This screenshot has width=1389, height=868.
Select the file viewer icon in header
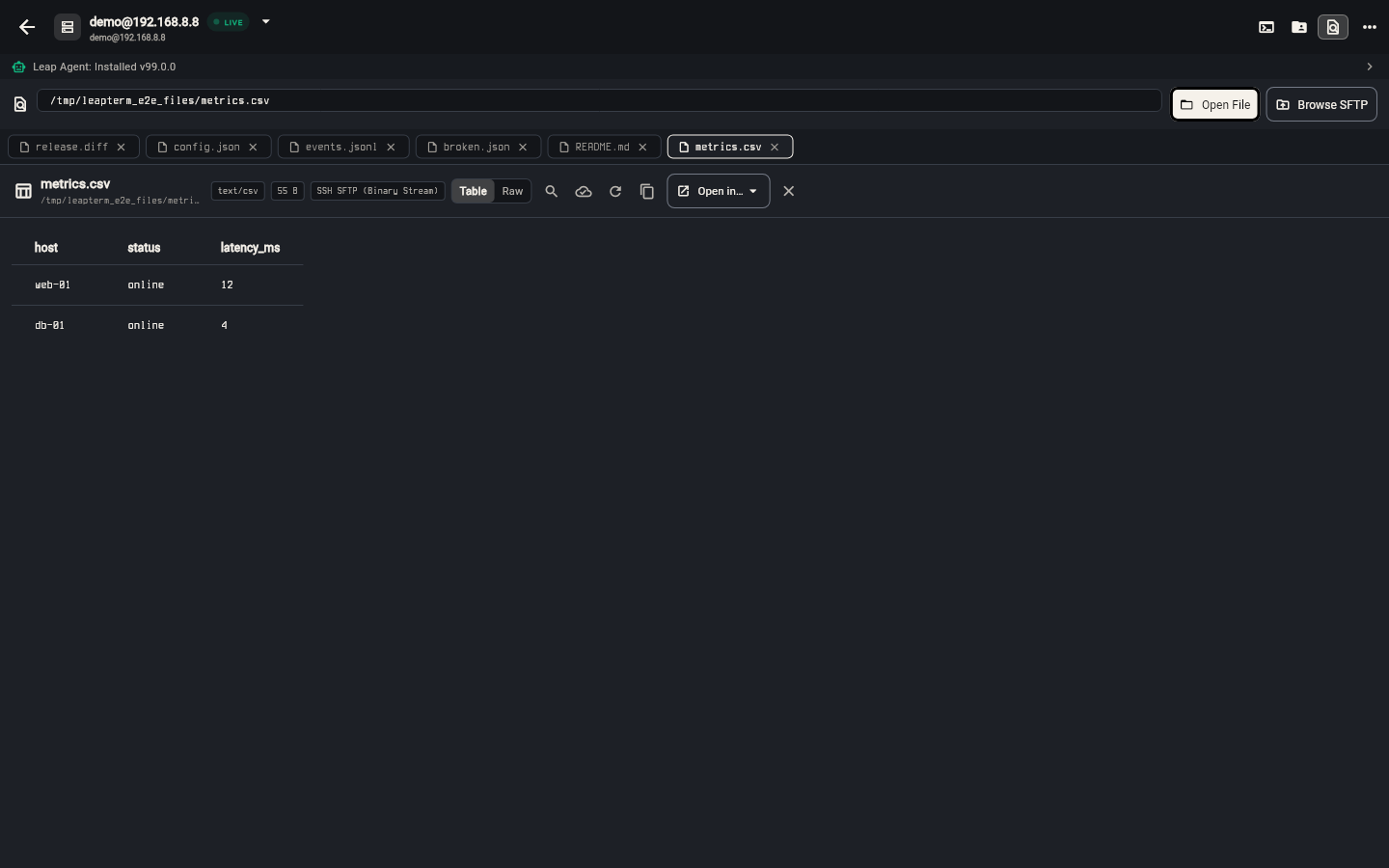(1333, 27)
